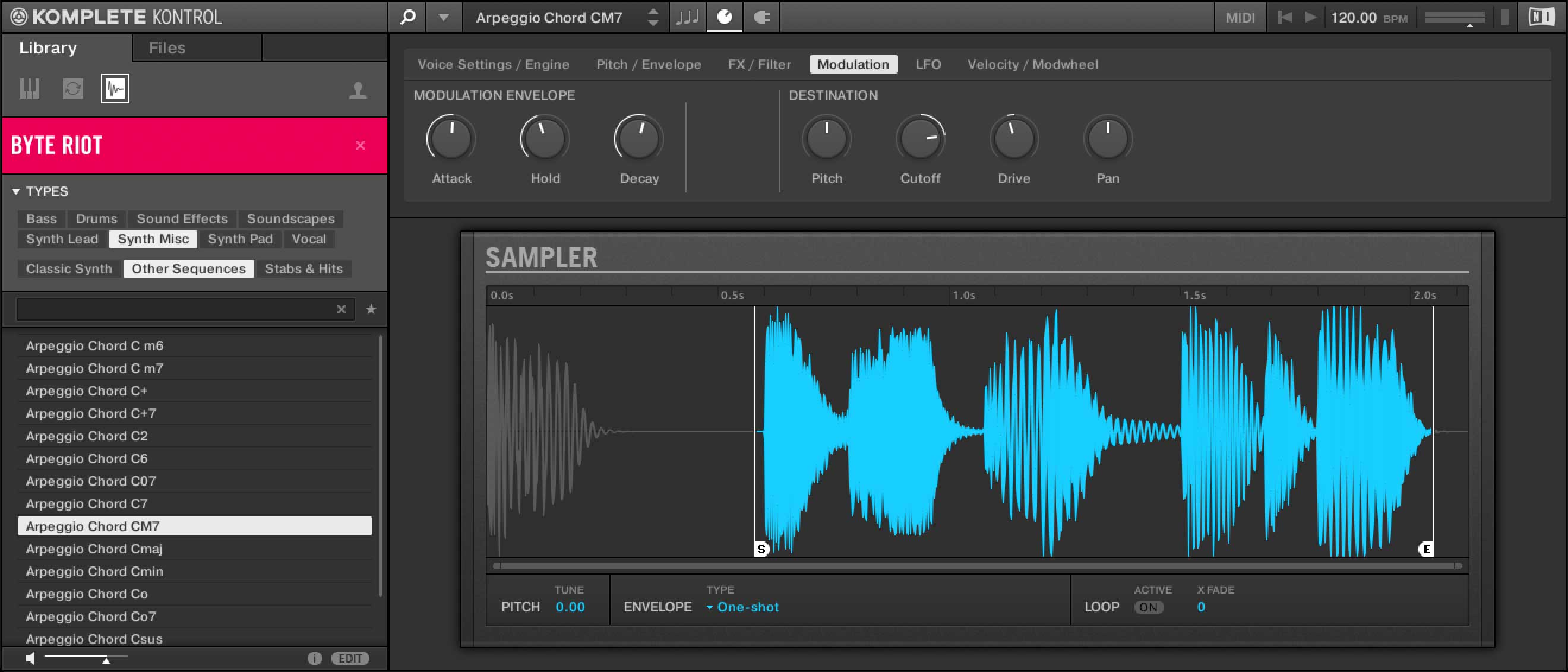Image resolution: width=1568 pixels, height=672 pixels.
Task: Switch to the Library tab
Action: pos(48,47)
